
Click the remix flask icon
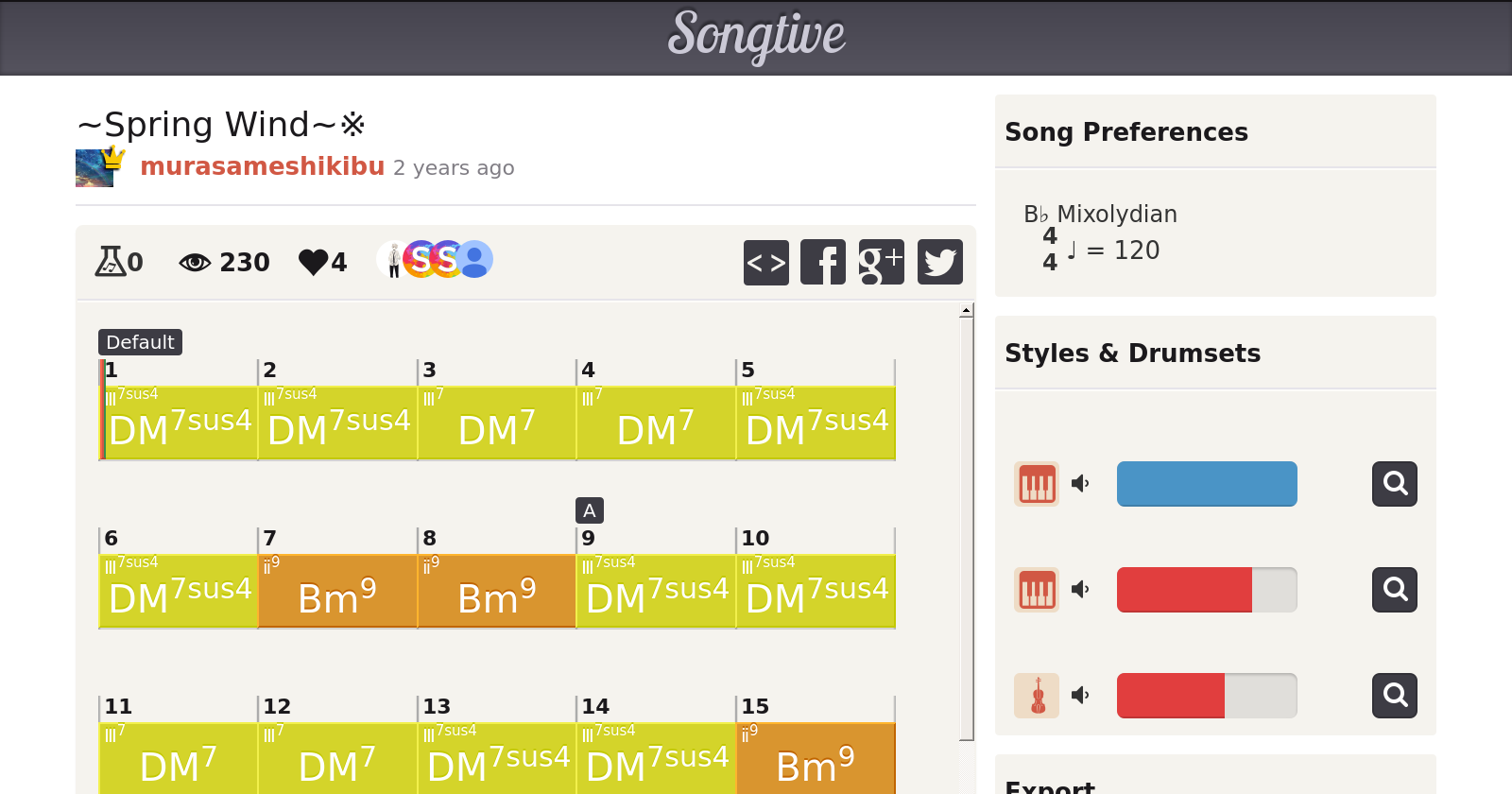(x=110, y=262)
